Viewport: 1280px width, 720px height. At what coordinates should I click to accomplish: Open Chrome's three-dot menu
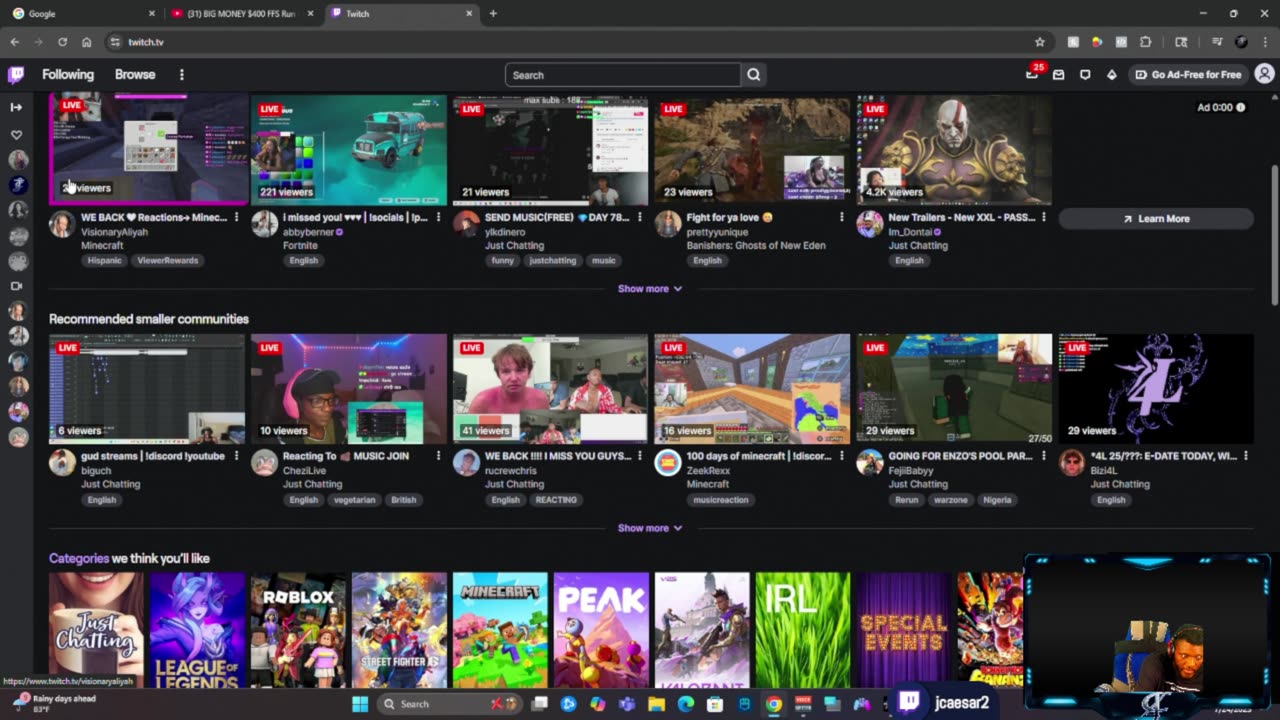click(1264, 42)
